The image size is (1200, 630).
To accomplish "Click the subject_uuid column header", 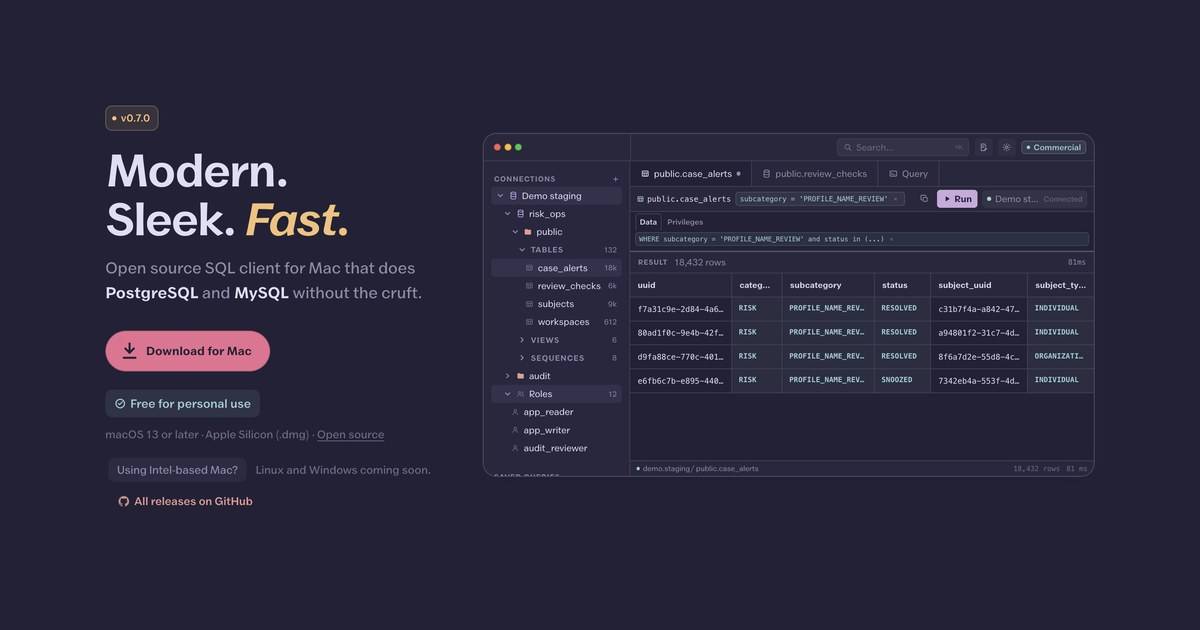I will coord(978,285).
